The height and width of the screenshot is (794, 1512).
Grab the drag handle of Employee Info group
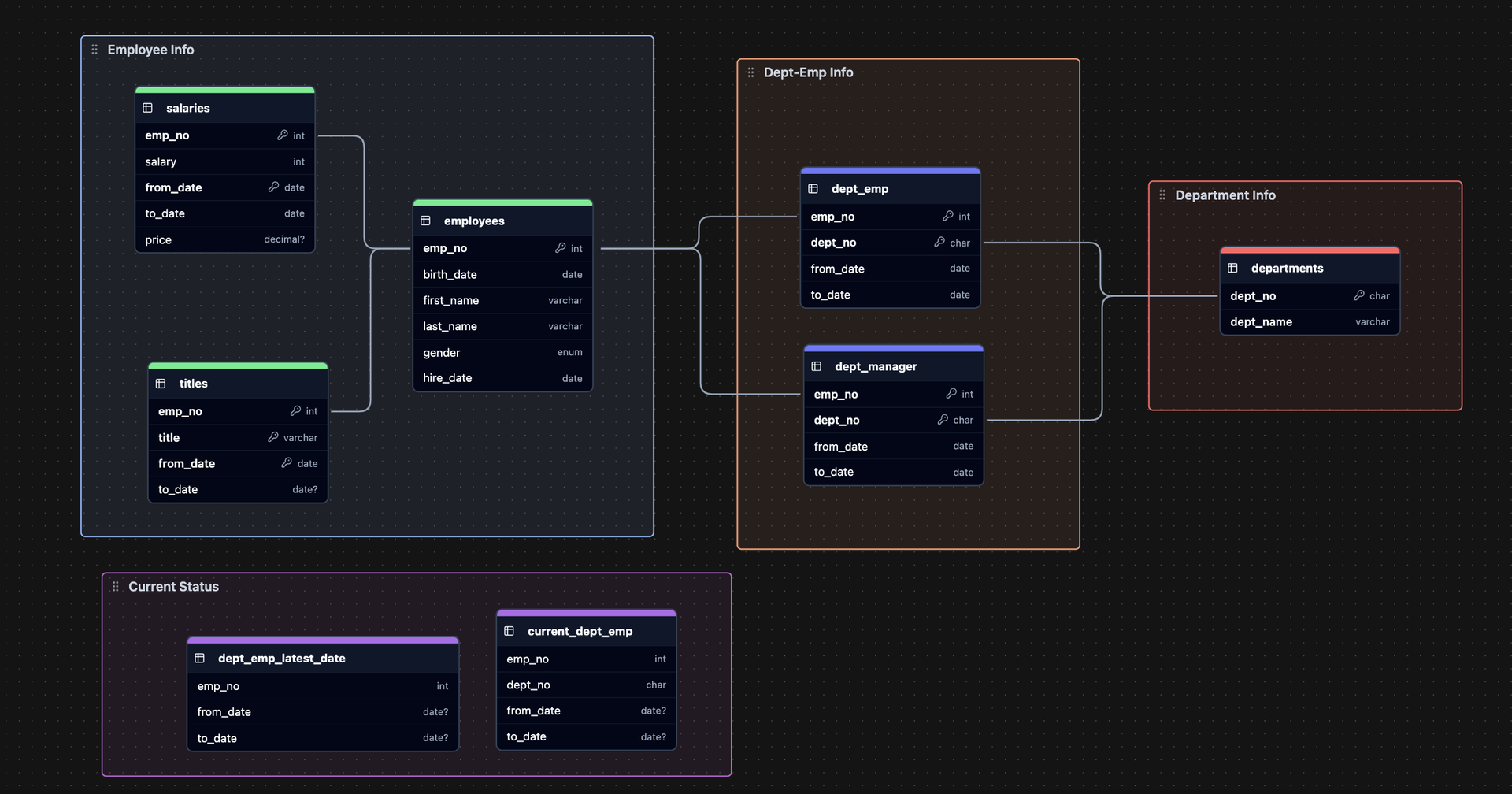(x=94, y=50)
